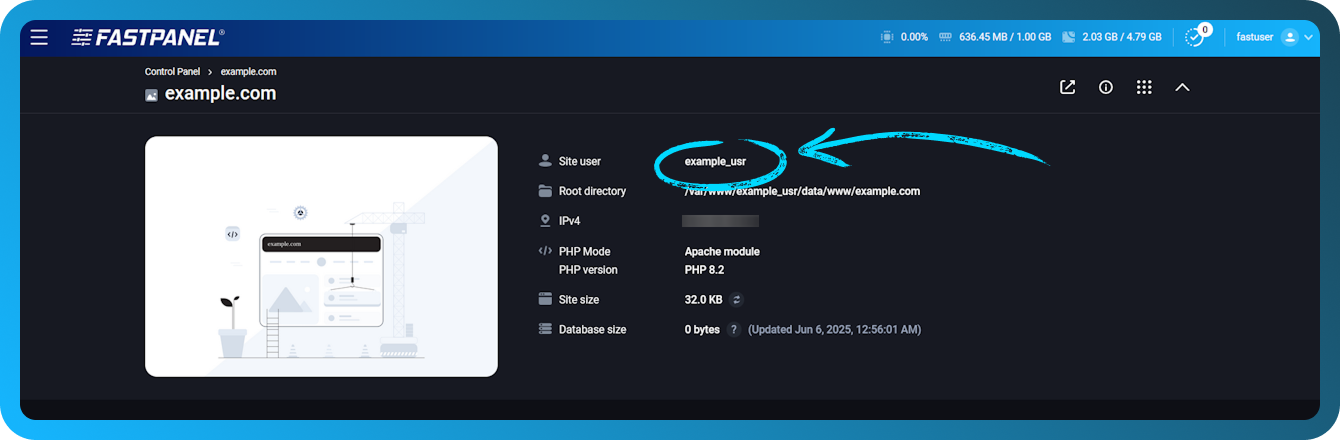Image resolution: width=1340 pixels, height=440 pixels.
Task: Click the CPU usage indicator icon
Action: tap(886, 37)
